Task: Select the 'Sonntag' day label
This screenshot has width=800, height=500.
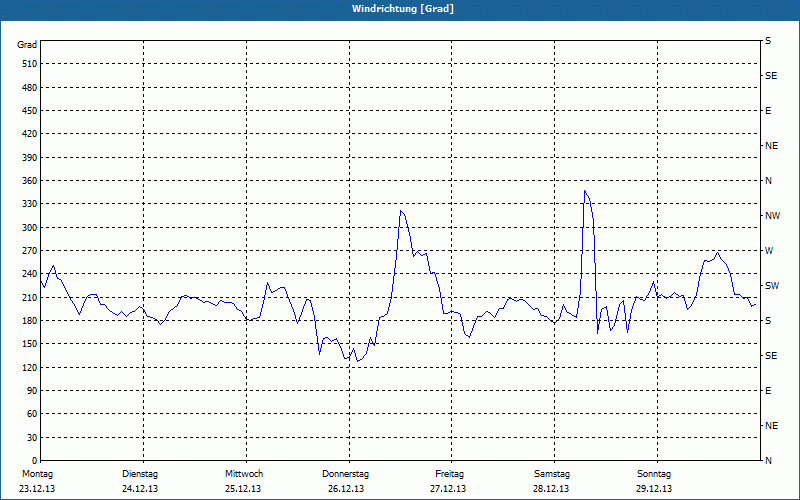Action: (654, 474)
